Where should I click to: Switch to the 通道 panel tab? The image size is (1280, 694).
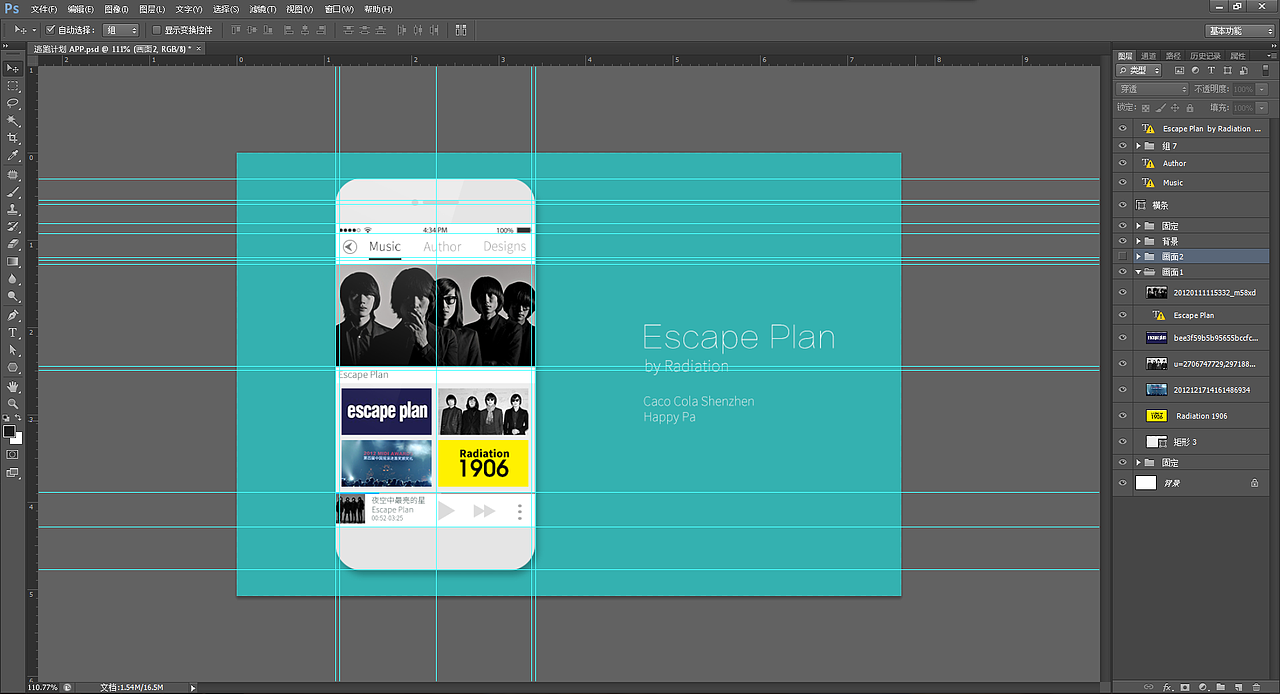point(1149,56)
